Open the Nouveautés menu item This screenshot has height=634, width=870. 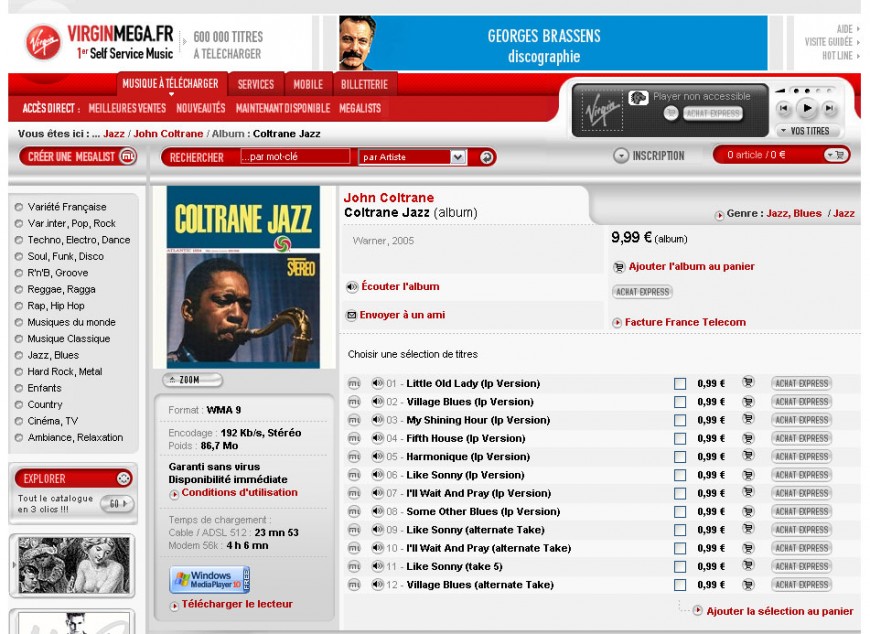point(201,108)
